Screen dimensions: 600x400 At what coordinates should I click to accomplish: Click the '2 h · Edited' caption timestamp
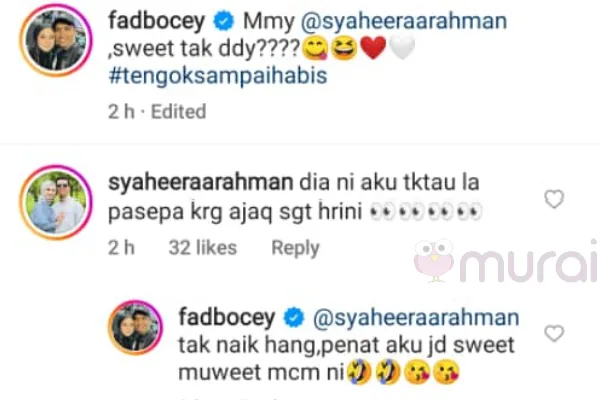pos(157,112)
